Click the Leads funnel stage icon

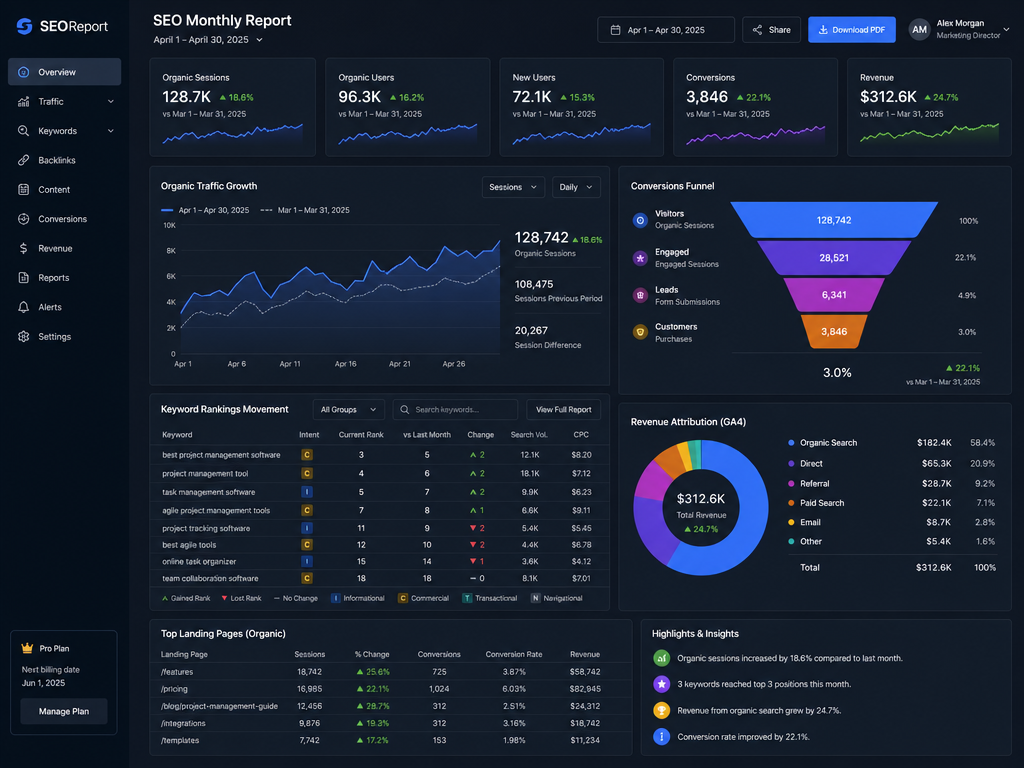640,295
